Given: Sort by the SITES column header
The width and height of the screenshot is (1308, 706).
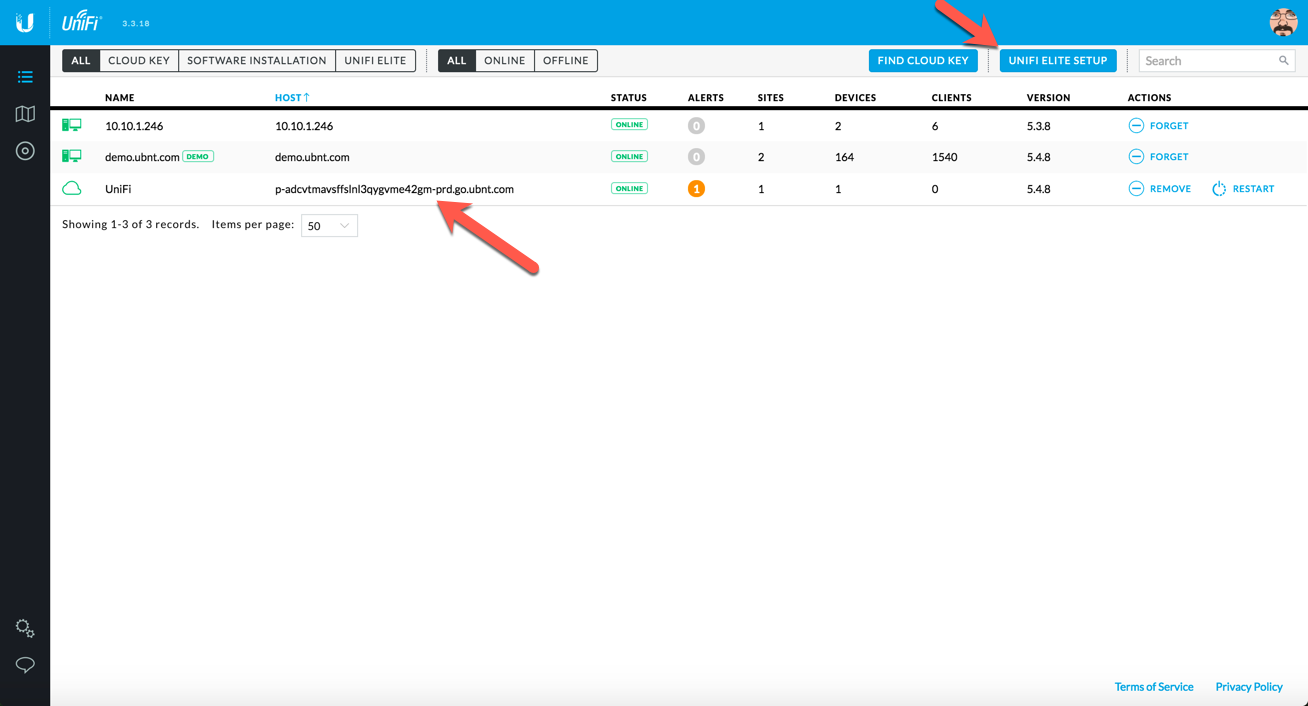Looking at the screenshot, I should (x=771, y=98).
